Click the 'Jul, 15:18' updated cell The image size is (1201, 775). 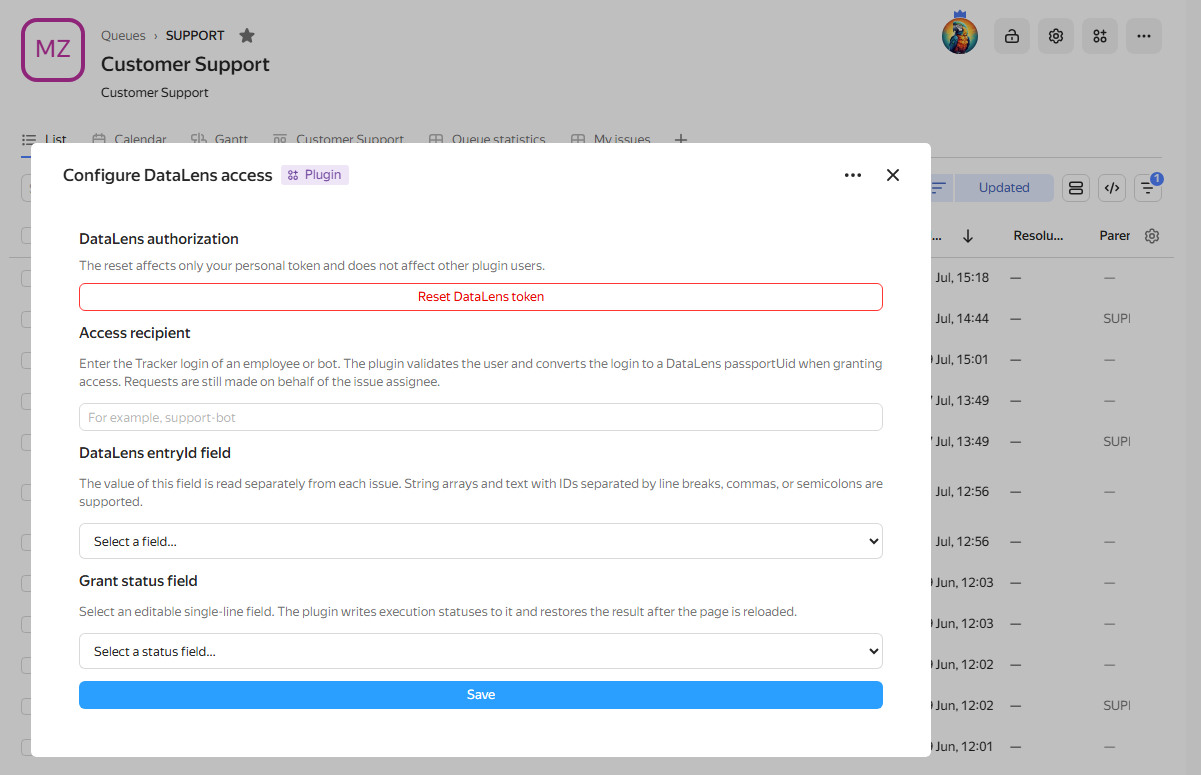tap(960, 277)
